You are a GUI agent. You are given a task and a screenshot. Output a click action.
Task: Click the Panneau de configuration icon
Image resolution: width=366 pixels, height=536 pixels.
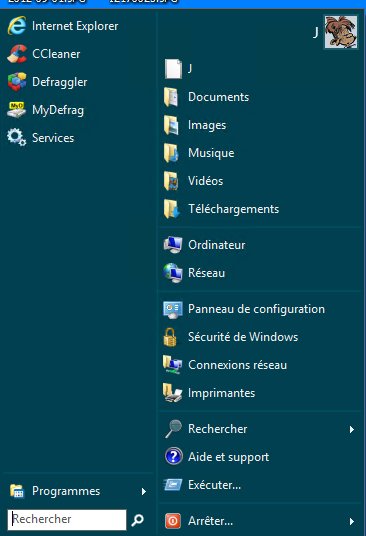pos(173,309)
